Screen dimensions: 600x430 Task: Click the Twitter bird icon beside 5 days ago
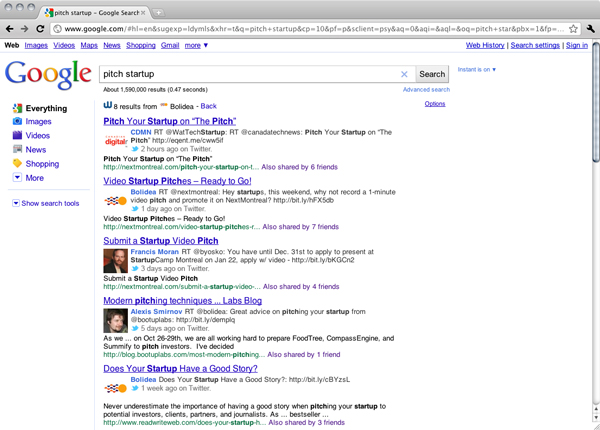[x=135, y=328]
